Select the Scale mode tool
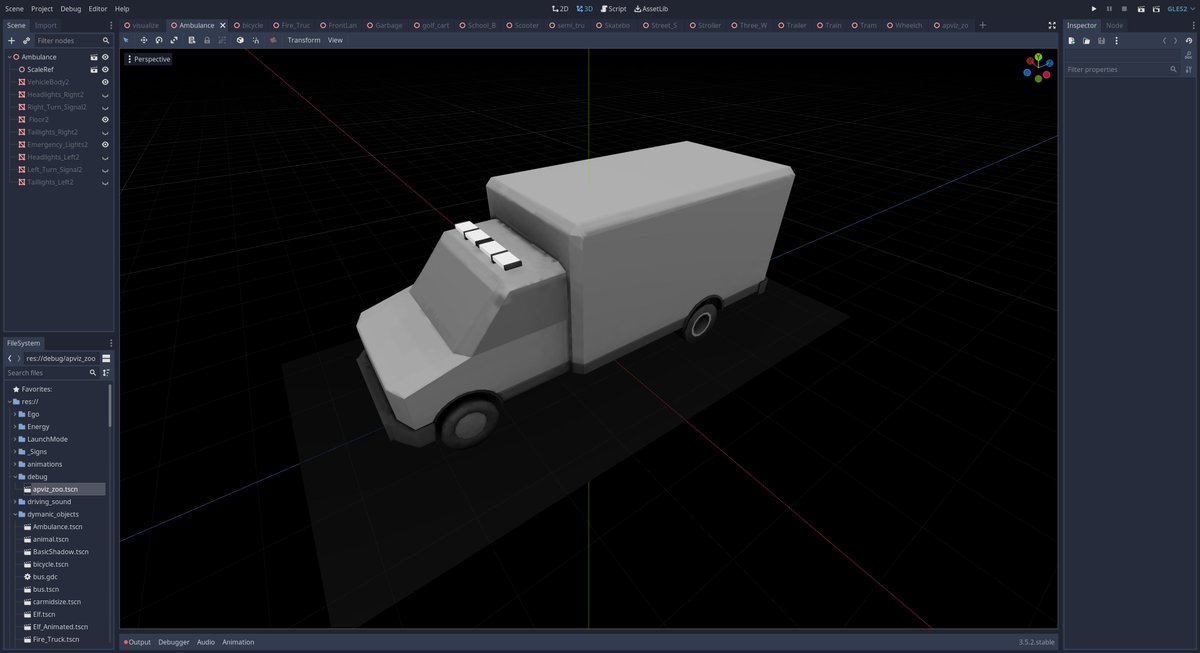1200x653 pixels. click(x=175, y=40)
